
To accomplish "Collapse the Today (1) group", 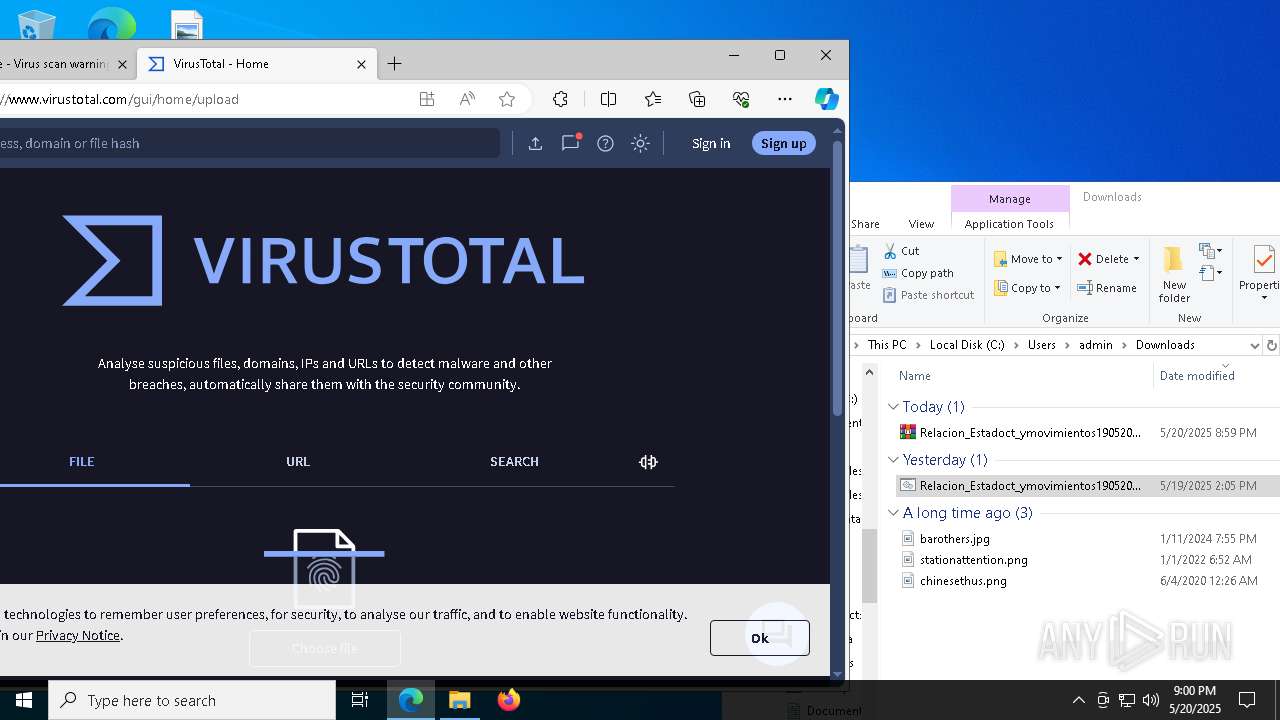I will pos(893,407).
